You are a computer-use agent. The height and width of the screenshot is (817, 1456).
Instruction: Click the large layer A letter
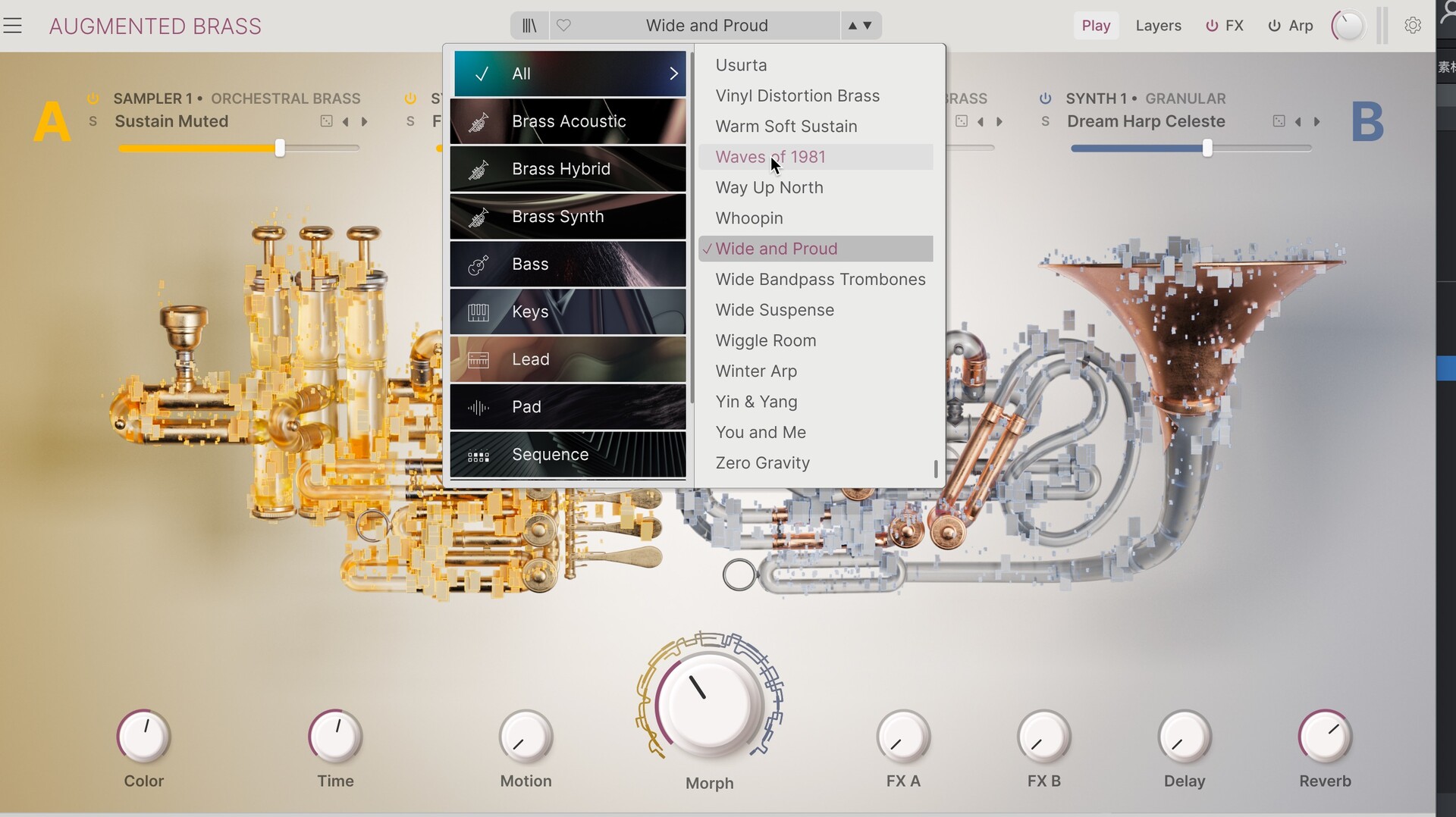tap(52, 122)
